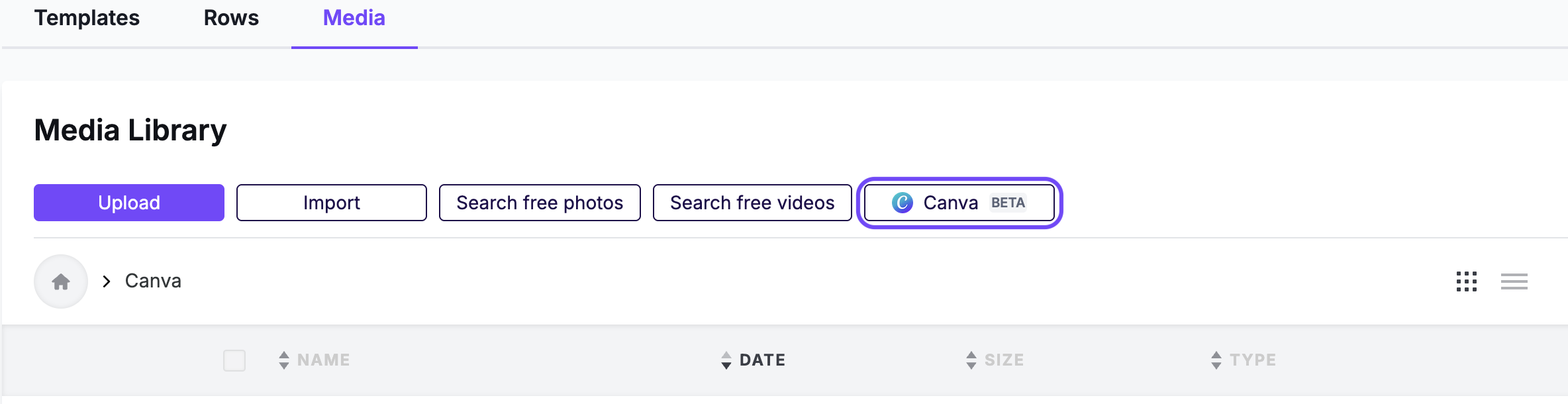
Task: Open the Templates tab
Action: tap(87, 18)
